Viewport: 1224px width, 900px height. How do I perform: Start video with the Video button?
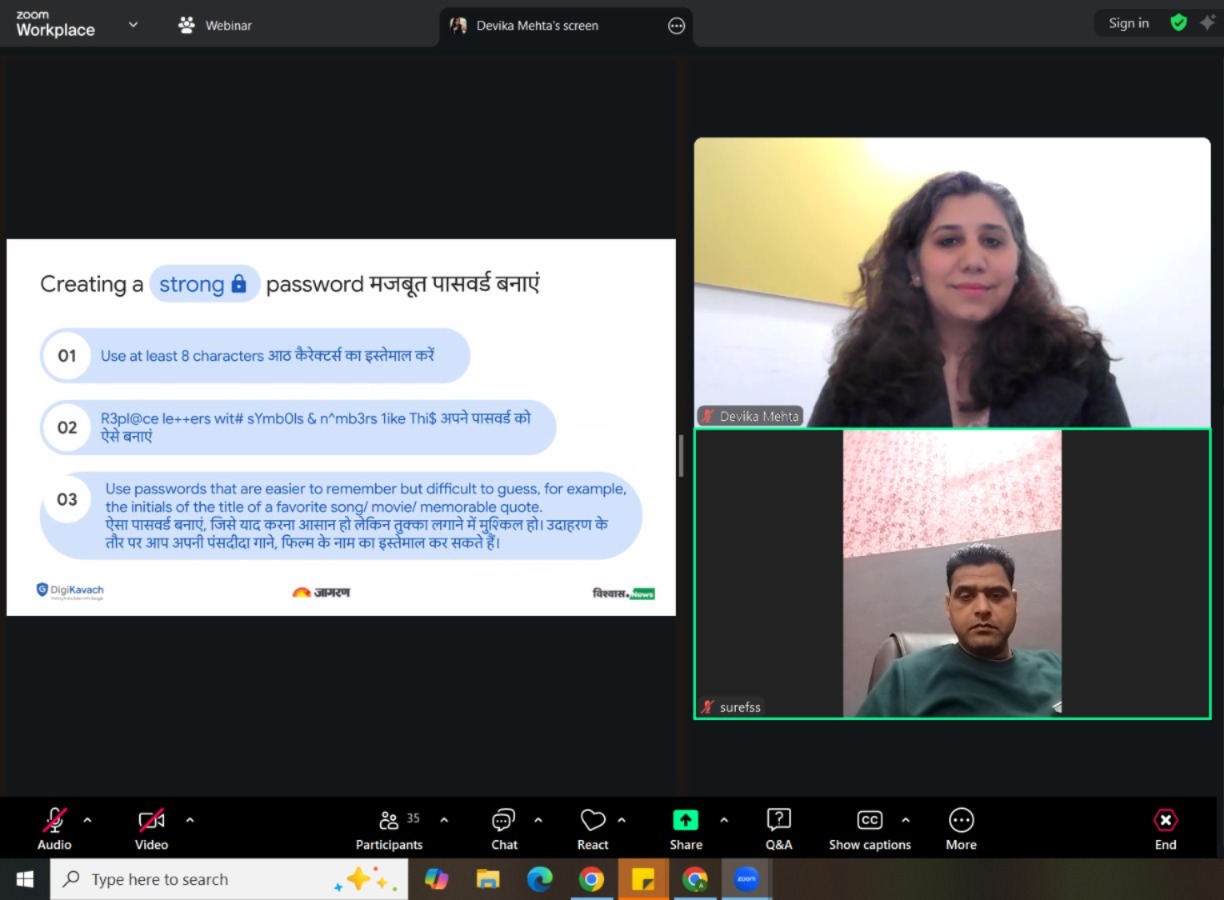(151, 830)
